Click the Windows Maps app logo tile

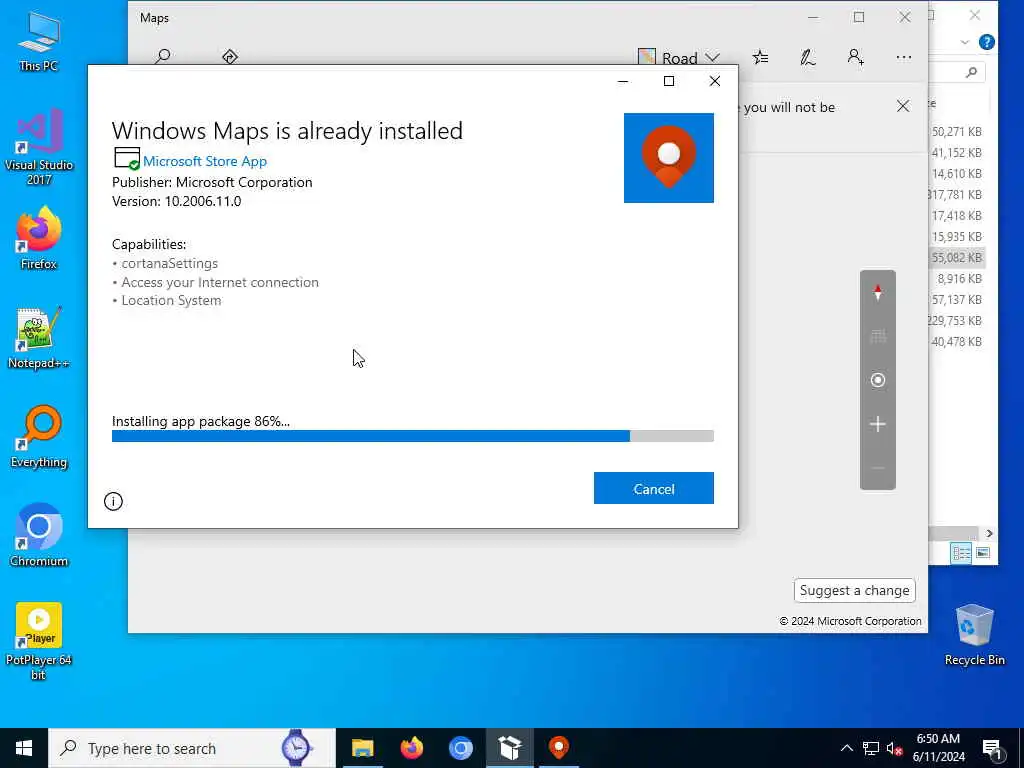coord(669,158)
